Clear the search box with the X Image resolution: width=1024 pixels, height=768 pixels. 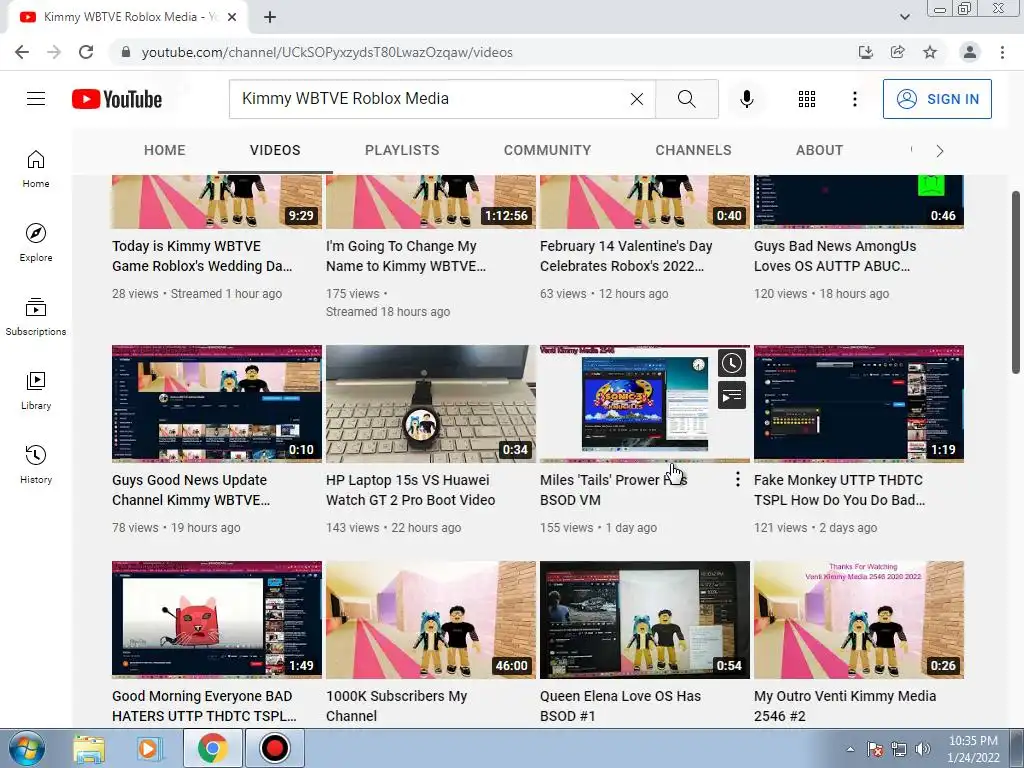(637, 99)
